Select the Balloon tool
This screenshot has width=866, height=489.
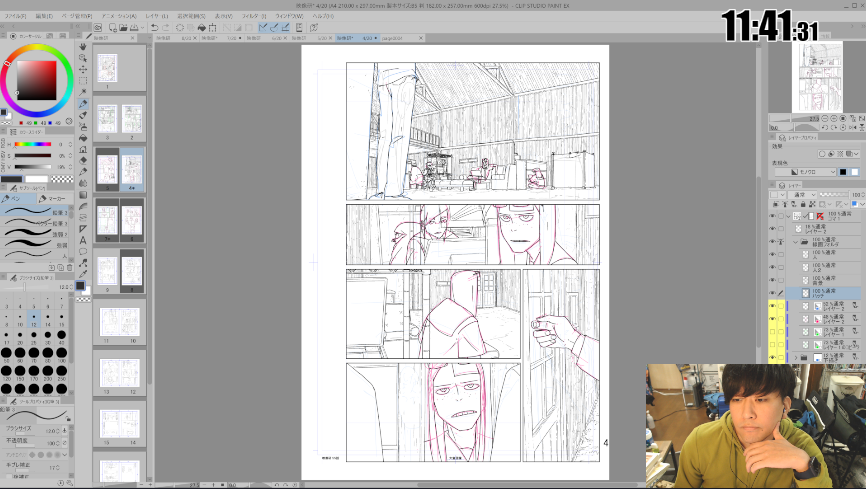(83, 251)
